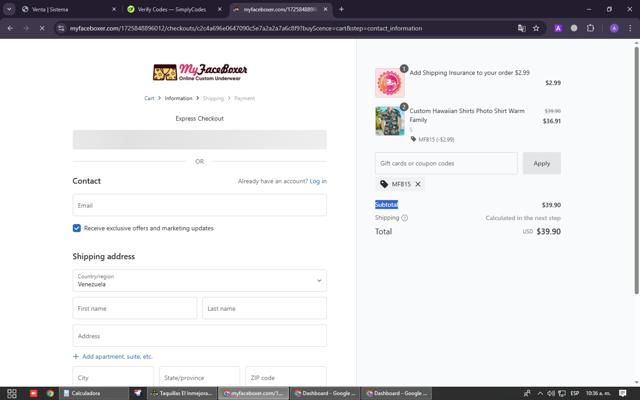The height and width of the screenshot is (400, 640).
Task: Click the City field
Action: click(113, 377)
